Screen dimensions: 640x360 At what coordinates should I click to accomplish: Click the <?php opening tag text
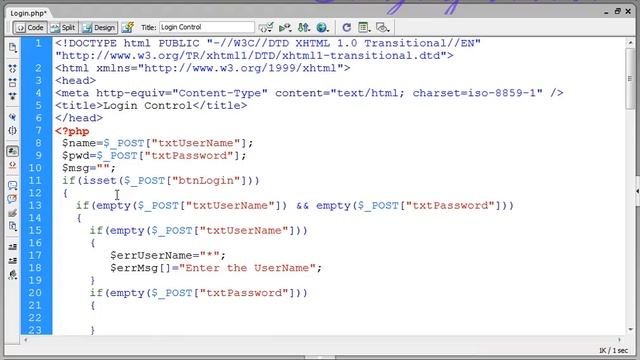click(72, 131)
